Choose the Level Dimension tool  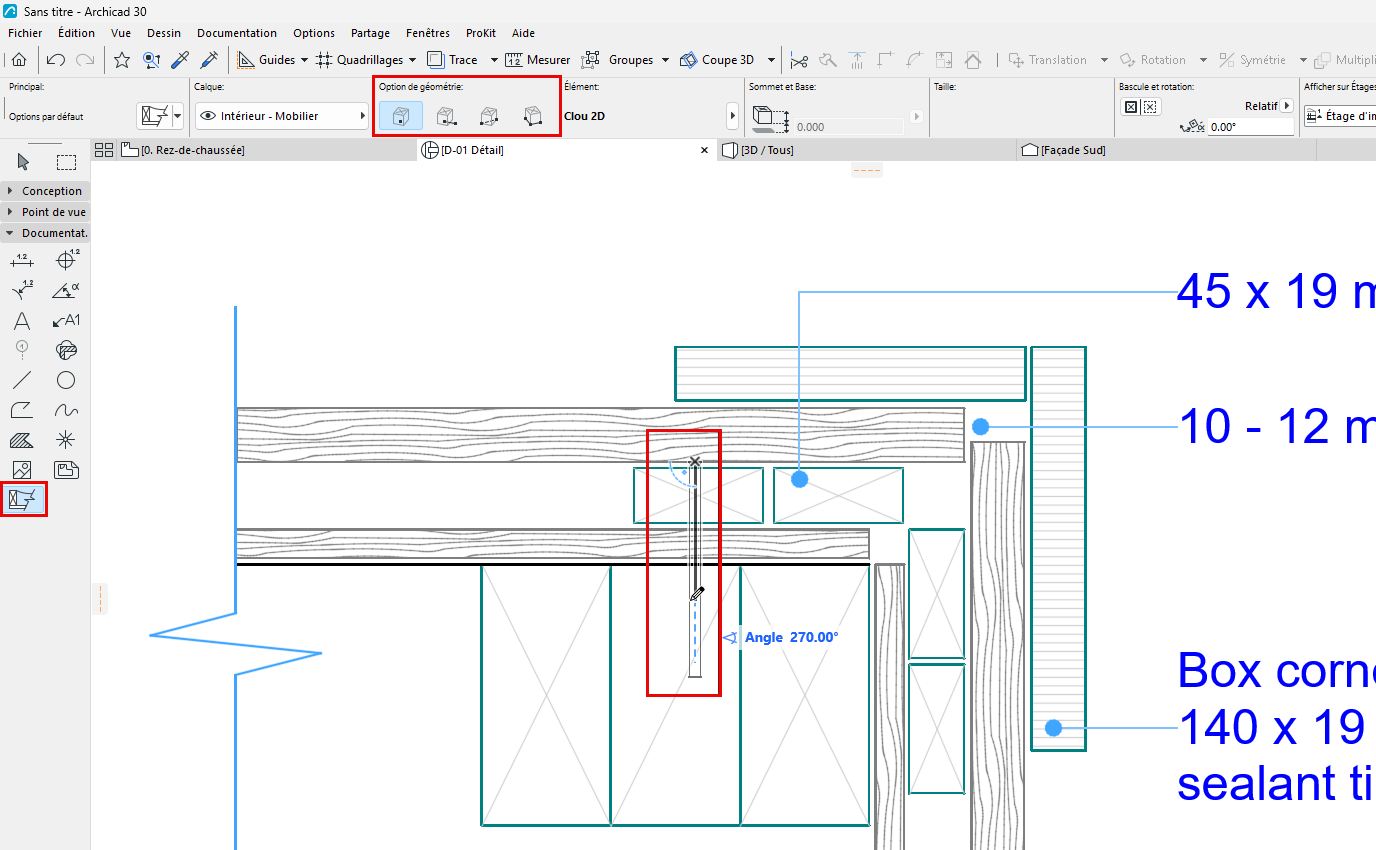click(x=66, y=260)
